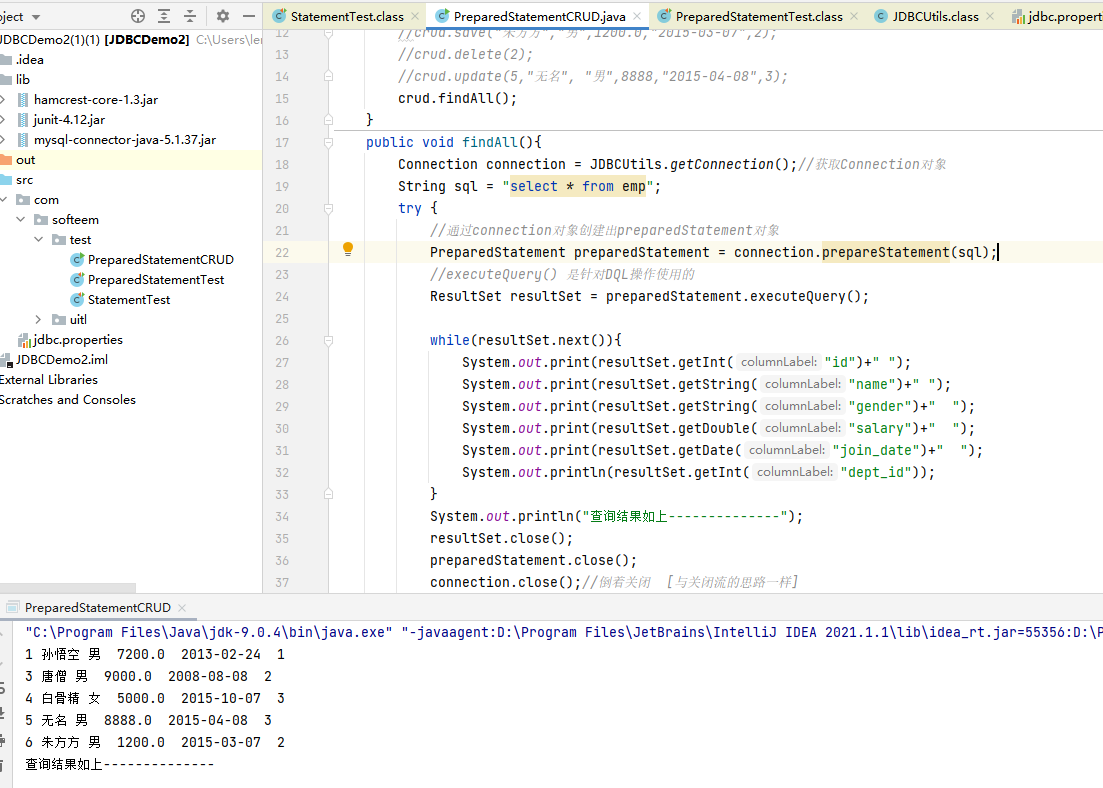Screen dimensions: 1103x788
Task: Select JDBCDemo2.iml file
Action: (62, 360)
